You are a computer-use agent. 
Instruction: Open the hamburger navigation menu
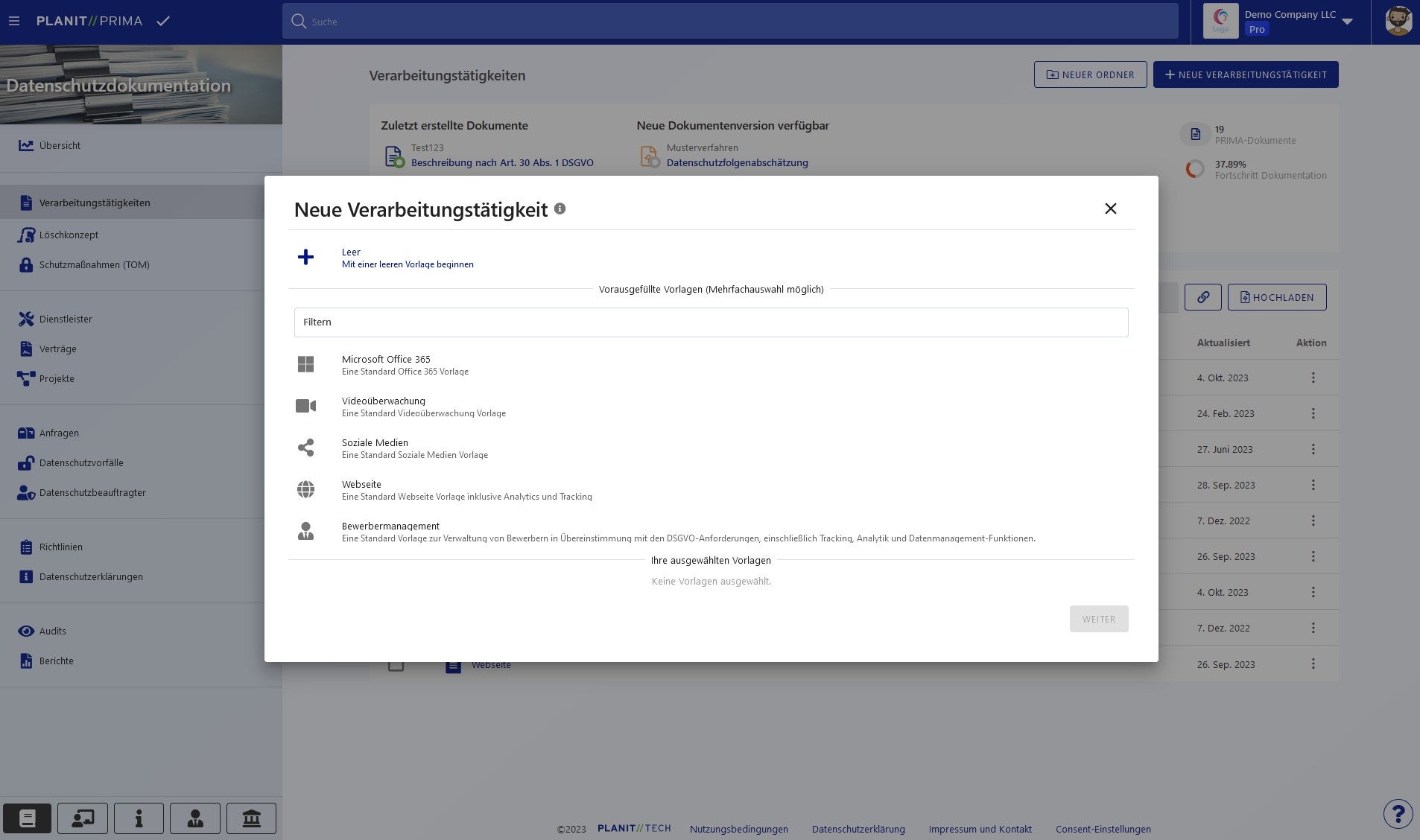14,21
